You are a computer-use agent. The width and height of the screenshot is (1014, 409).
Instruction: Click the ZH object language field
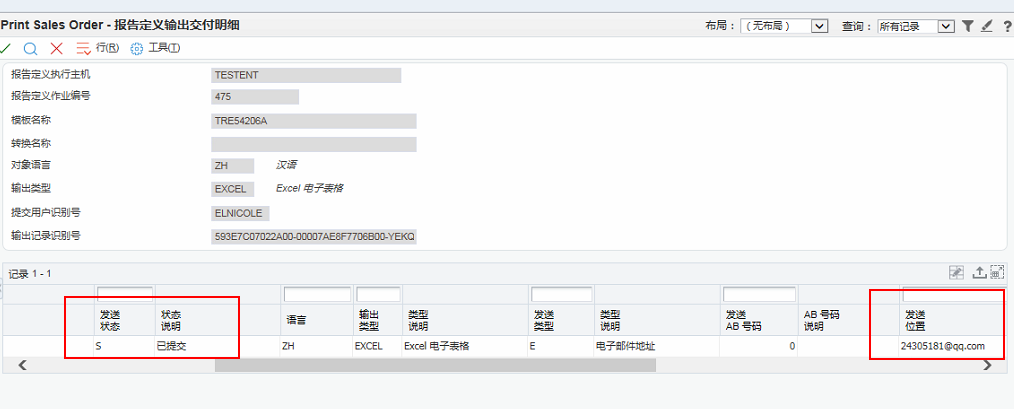click(x=233, y=166)
